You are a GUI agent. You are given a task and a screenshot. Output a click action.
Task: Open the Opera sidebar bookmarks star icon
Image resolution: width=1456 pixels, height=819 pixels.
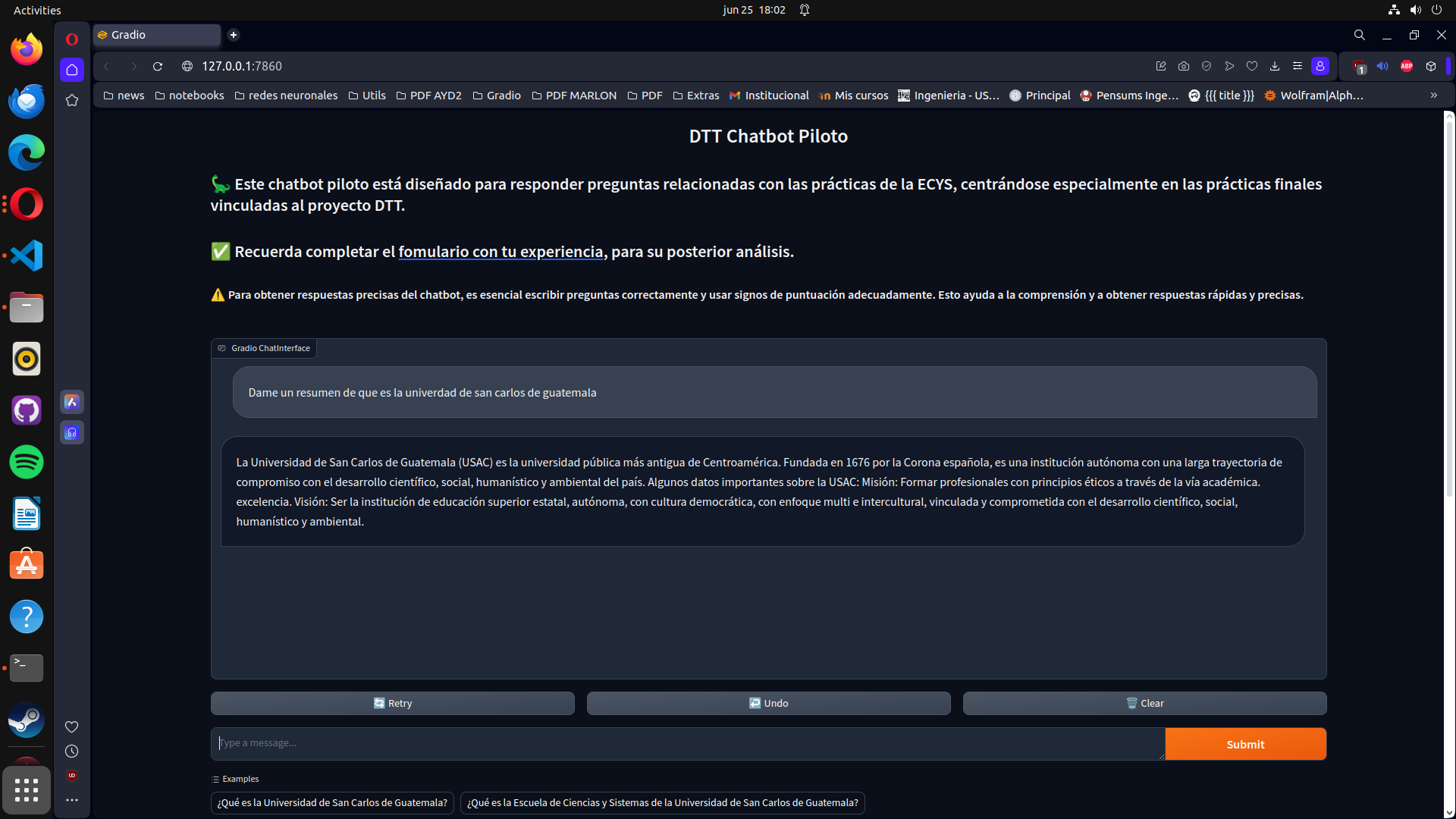72,100
